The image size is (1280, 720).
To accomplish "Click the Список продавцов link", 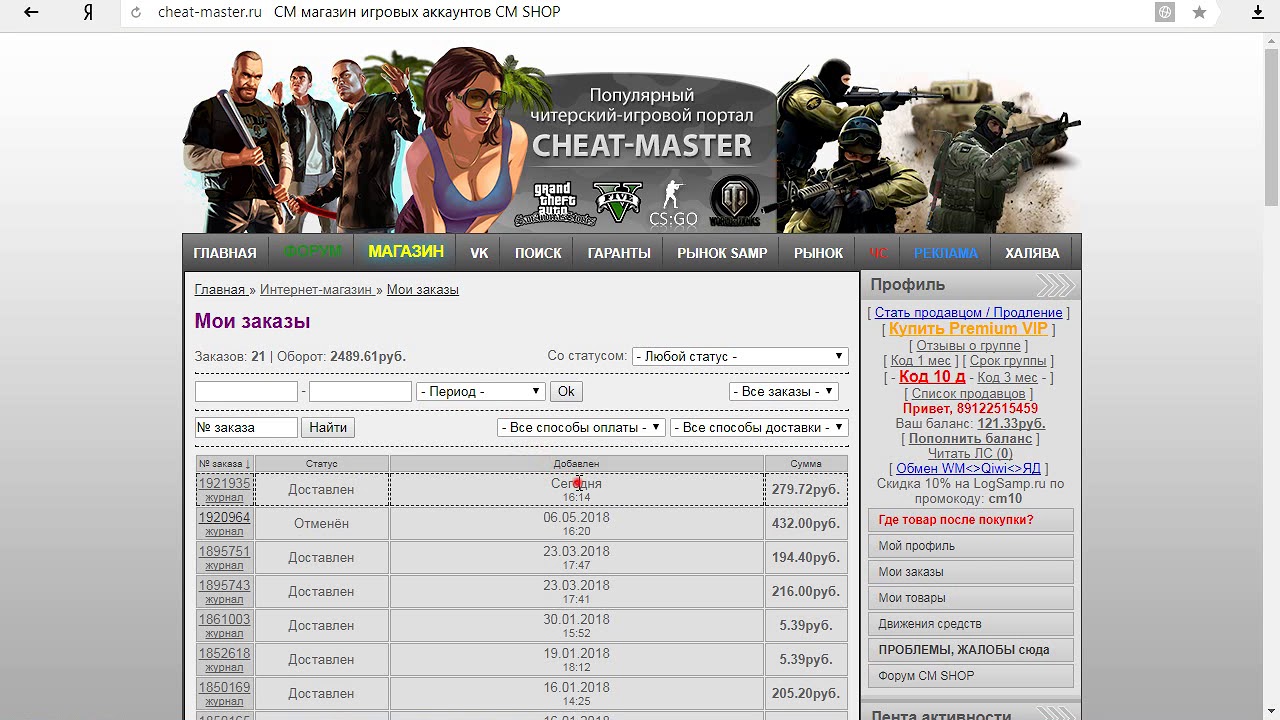I will click(x=968, y=393).
